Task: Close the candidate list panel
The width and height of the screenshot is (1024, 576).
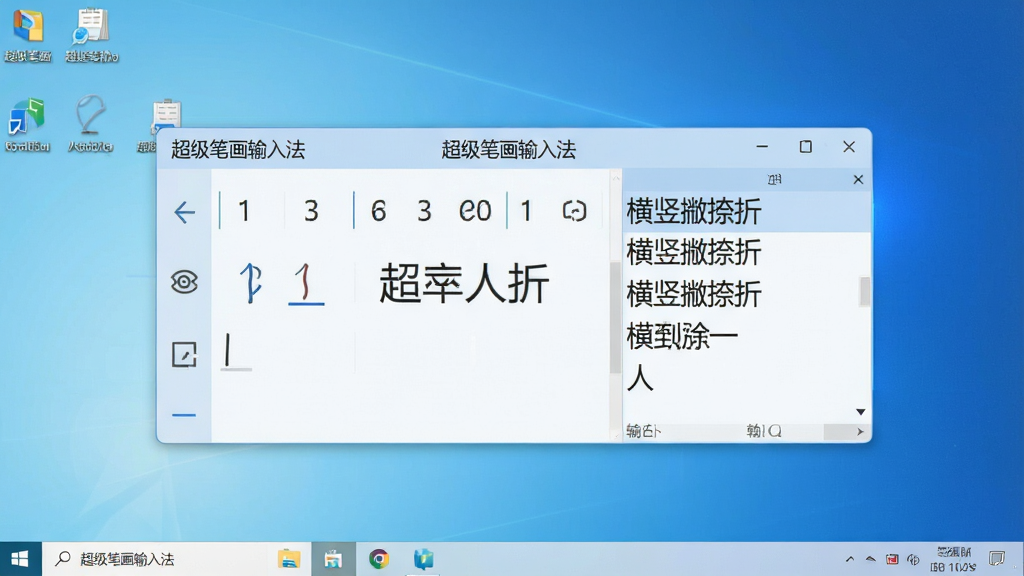Action: 858,180
